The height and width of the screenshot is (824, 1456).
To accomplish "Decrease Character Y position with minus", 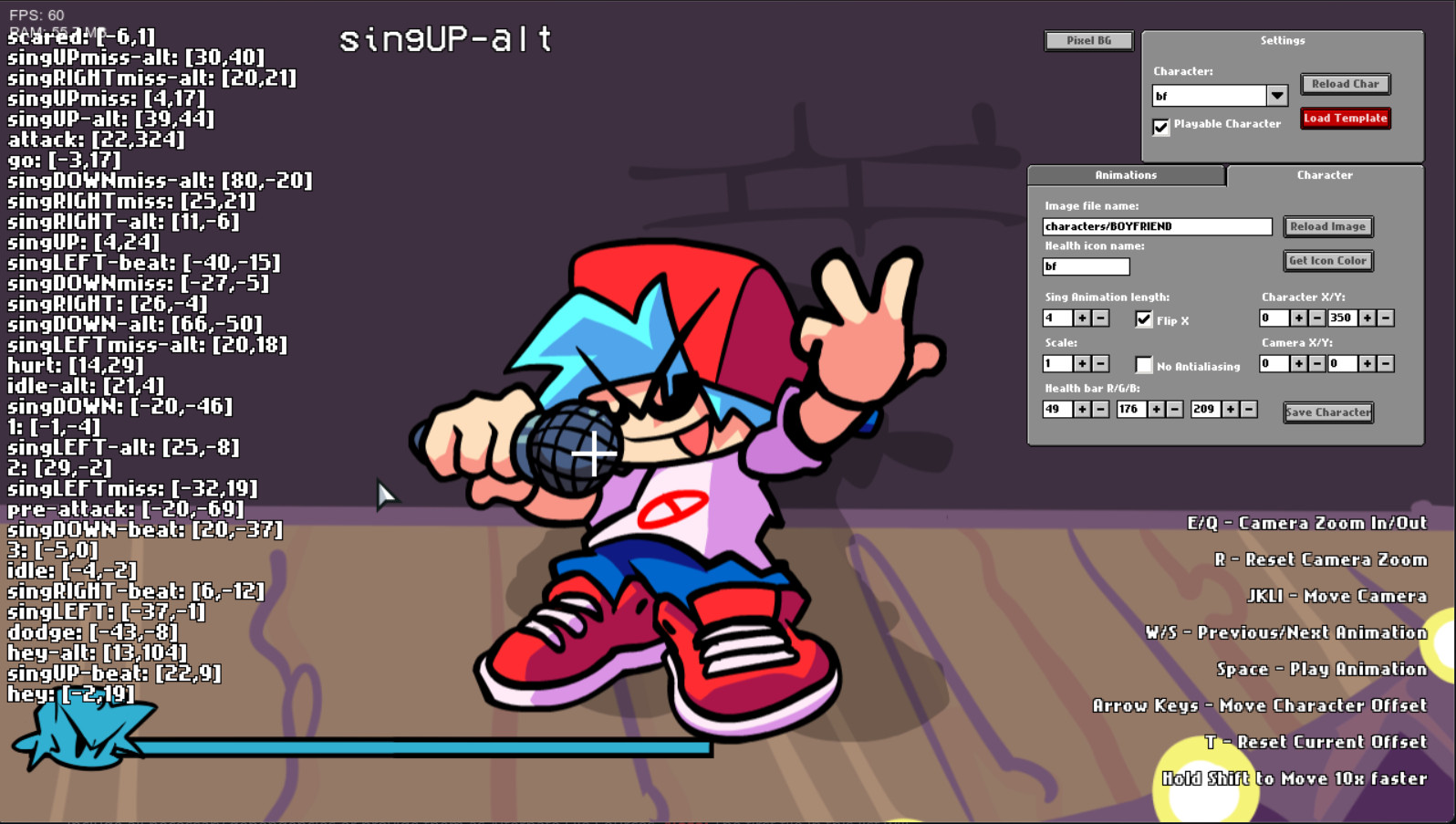I will [x=1386, y=318].
